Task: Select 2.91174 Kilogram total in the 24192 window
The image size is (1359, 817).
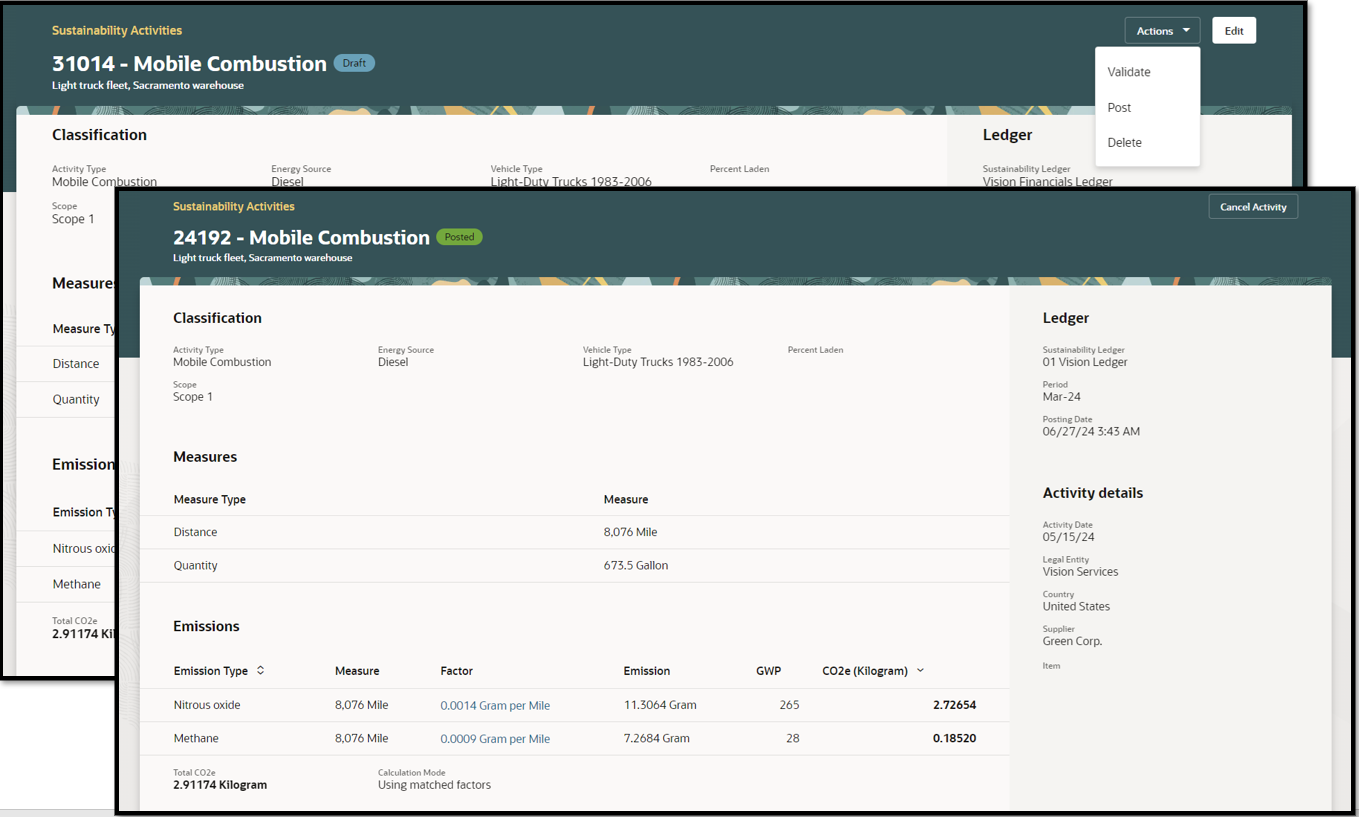Action: [x=220, y=785]
